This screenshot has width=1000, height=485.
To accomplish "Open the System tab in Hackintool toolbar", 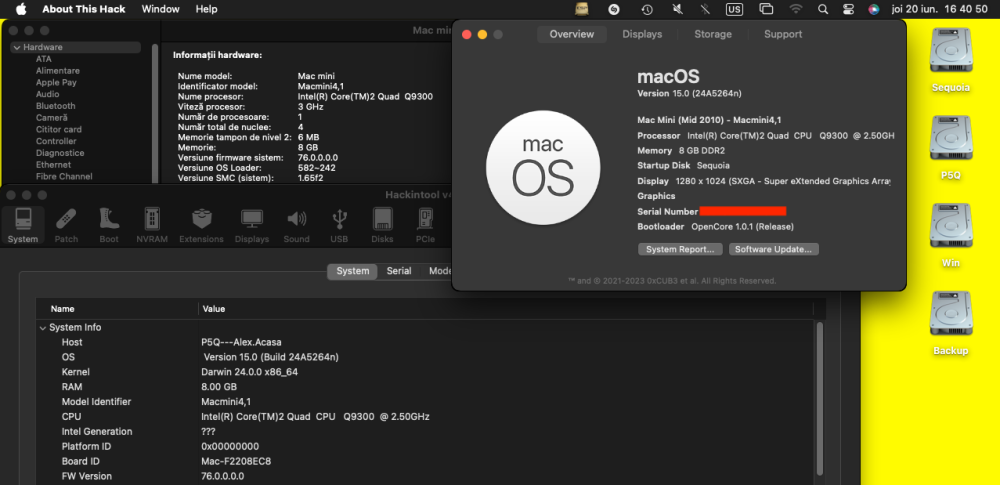I will coord(23,225).
